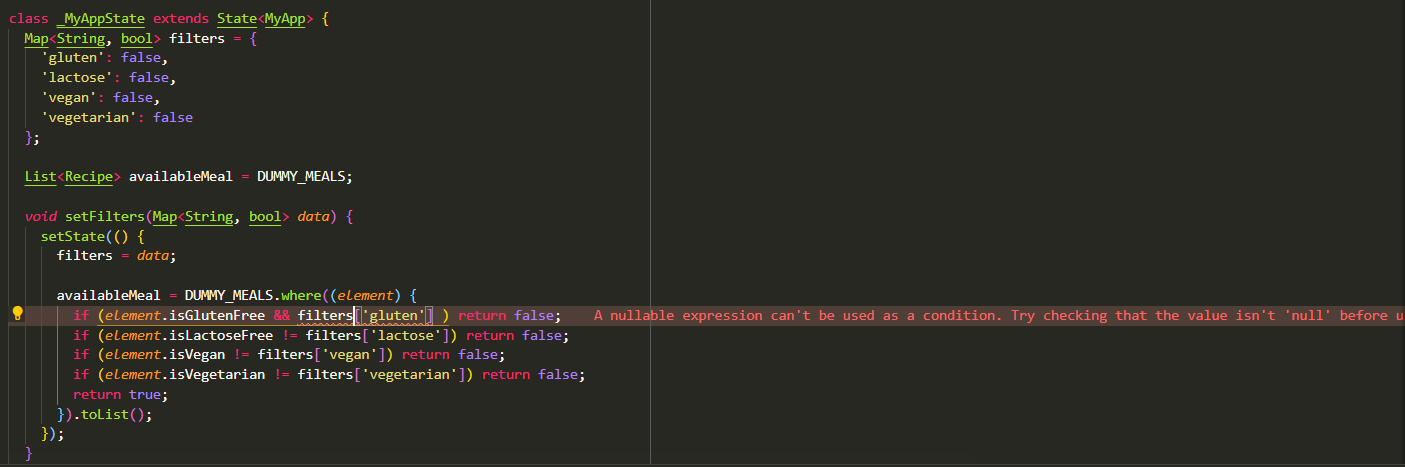The width and height of the screenshot is (1405, 467).
Task: Click the 'List' type before <Recipe>
Action: pyautogui.click(x=41, y=177)
